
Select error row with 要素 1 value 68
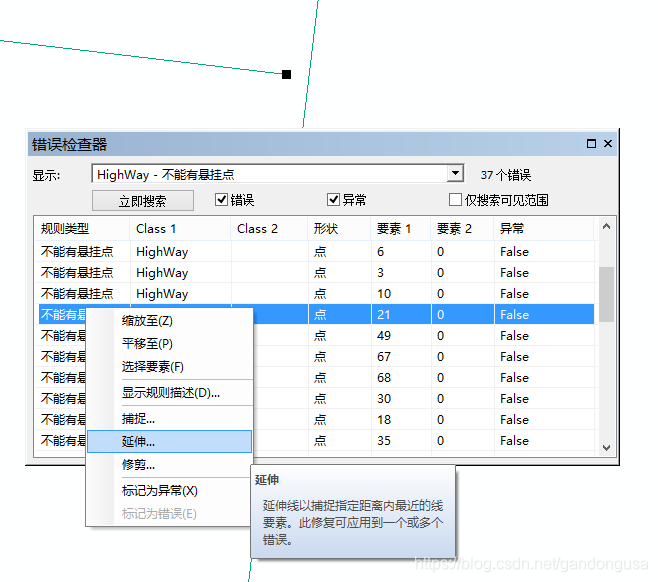315,378
